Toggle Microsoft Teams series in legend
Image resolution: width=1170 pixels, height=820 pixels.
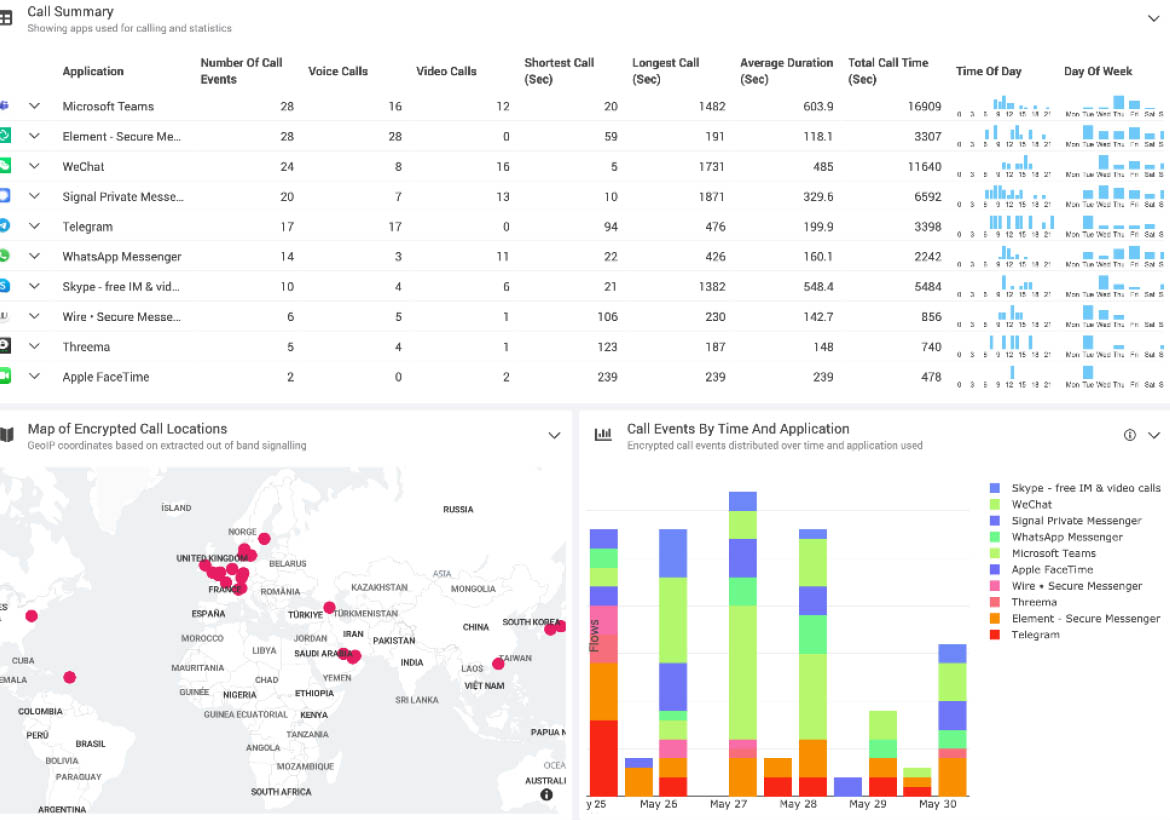pyautogui.click(x=1053, y=553)
